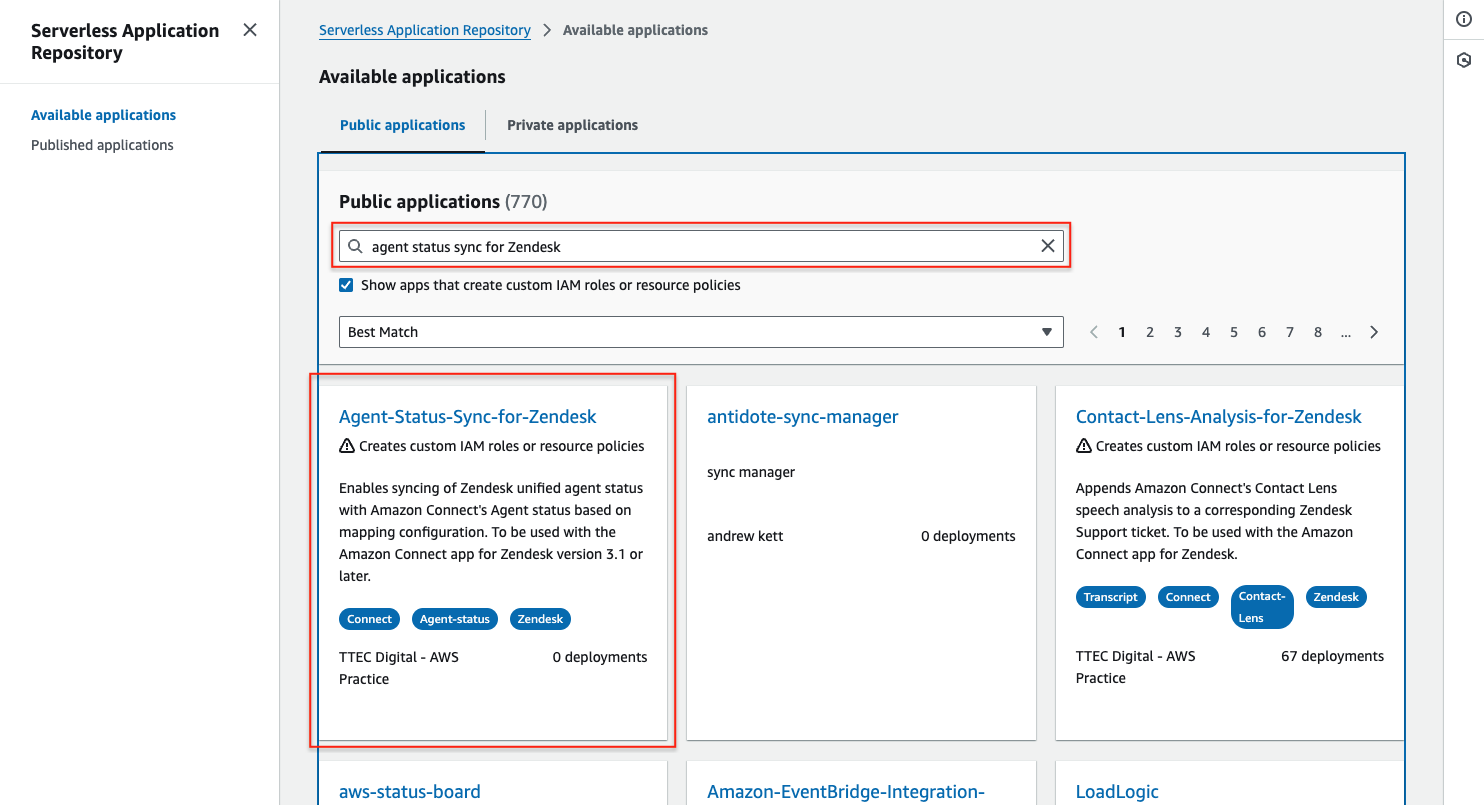Viewport: 1484px width, 805px height.
Task: Open the Best Match sort dropdown
Action: [700, 332]
